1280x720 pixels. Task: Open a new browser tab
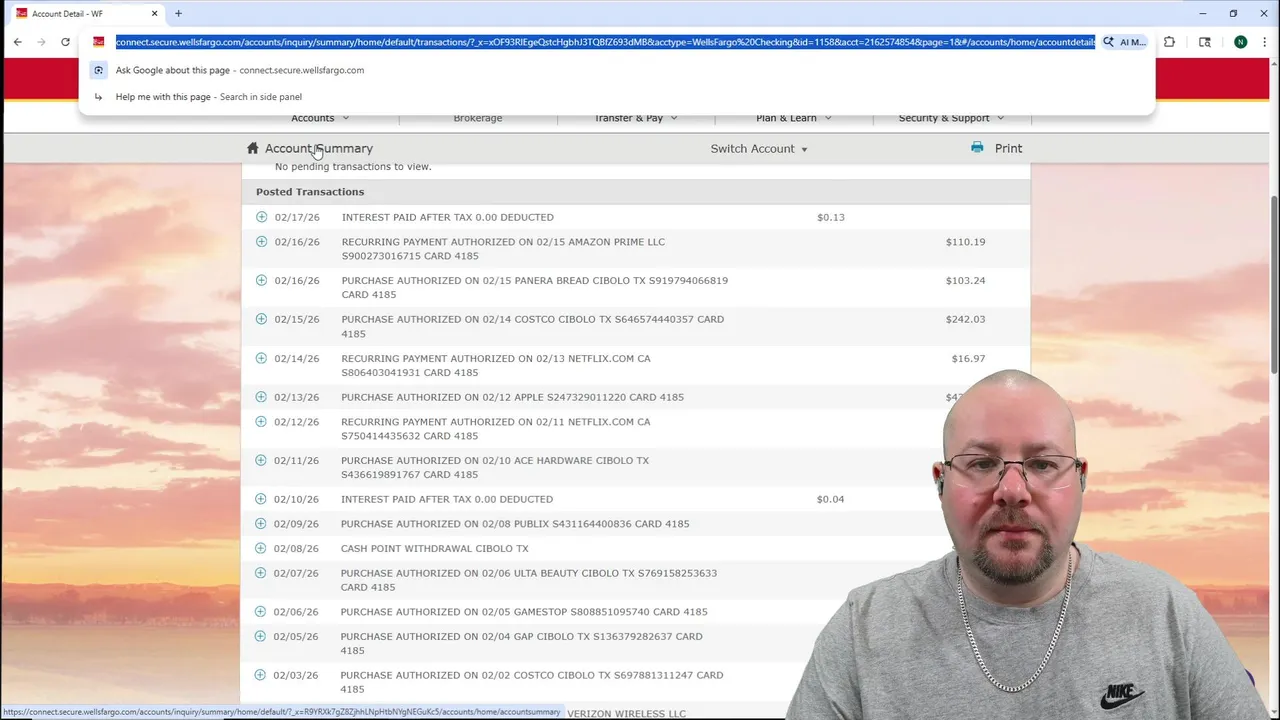coord(178,14)
